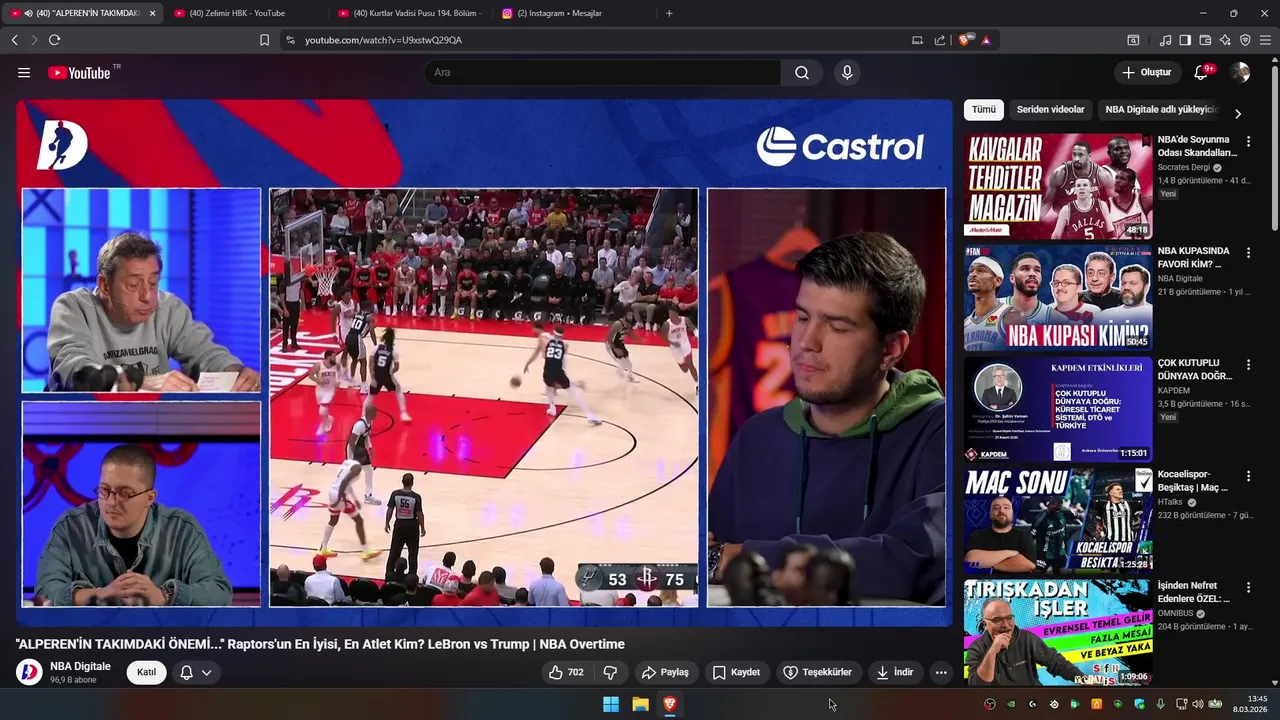1280x720 pixels.
Task: Bookmark this page with bookmark icon
Action: pyautogui.click(x=264, y=40)
